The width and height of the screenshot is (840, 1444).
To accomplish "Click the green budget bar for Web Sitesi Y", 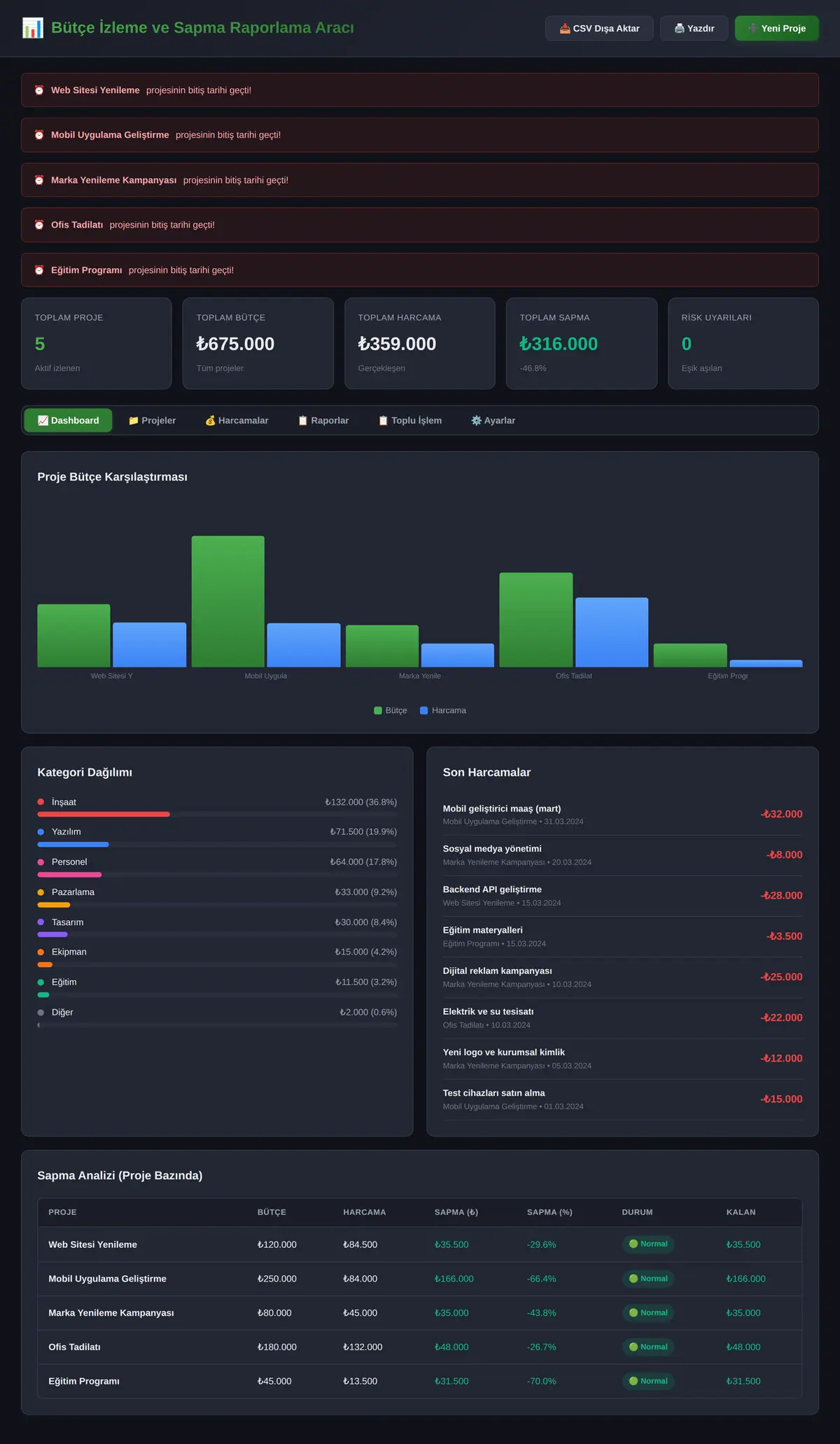I will [73, 636].
